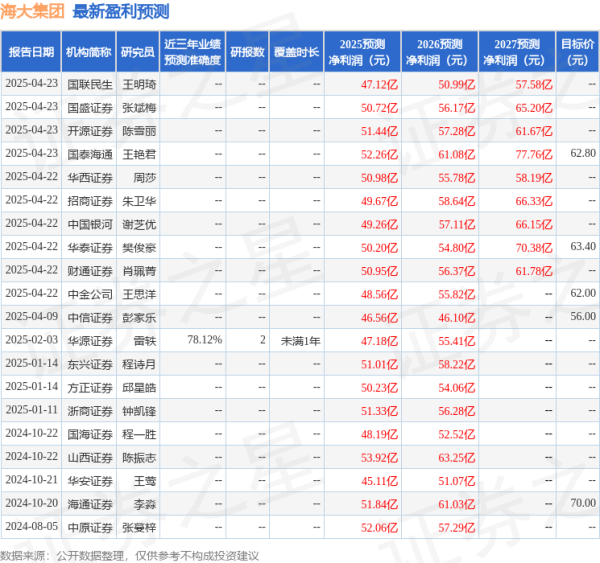
Task: Click the 覆盖时长 column header
Action: (297, 52)
